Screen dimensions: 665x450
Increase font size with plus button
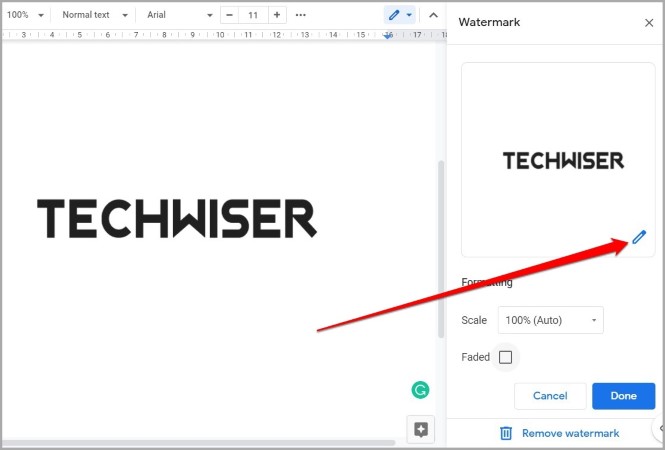click(x=277, y=15)
